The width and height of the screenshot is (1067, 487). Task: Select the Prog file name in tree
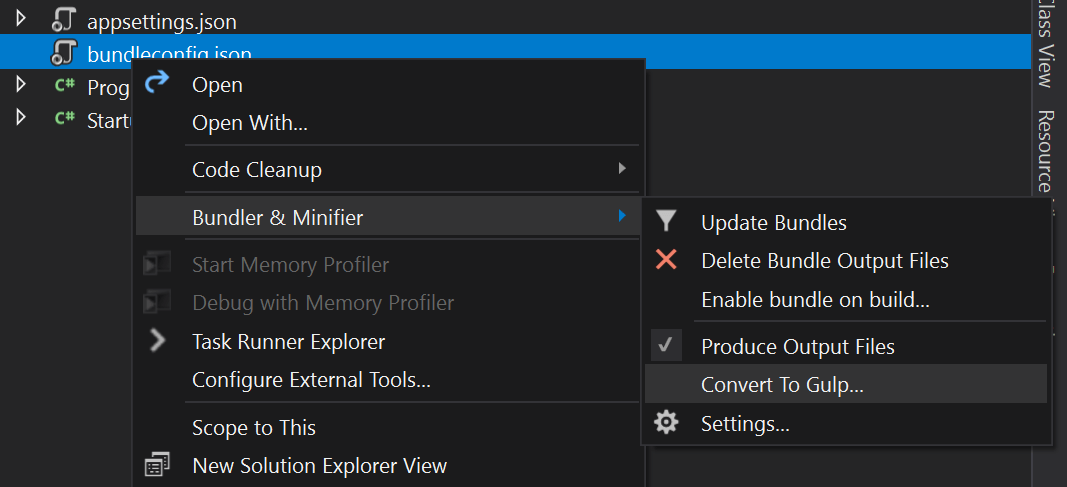108,88
